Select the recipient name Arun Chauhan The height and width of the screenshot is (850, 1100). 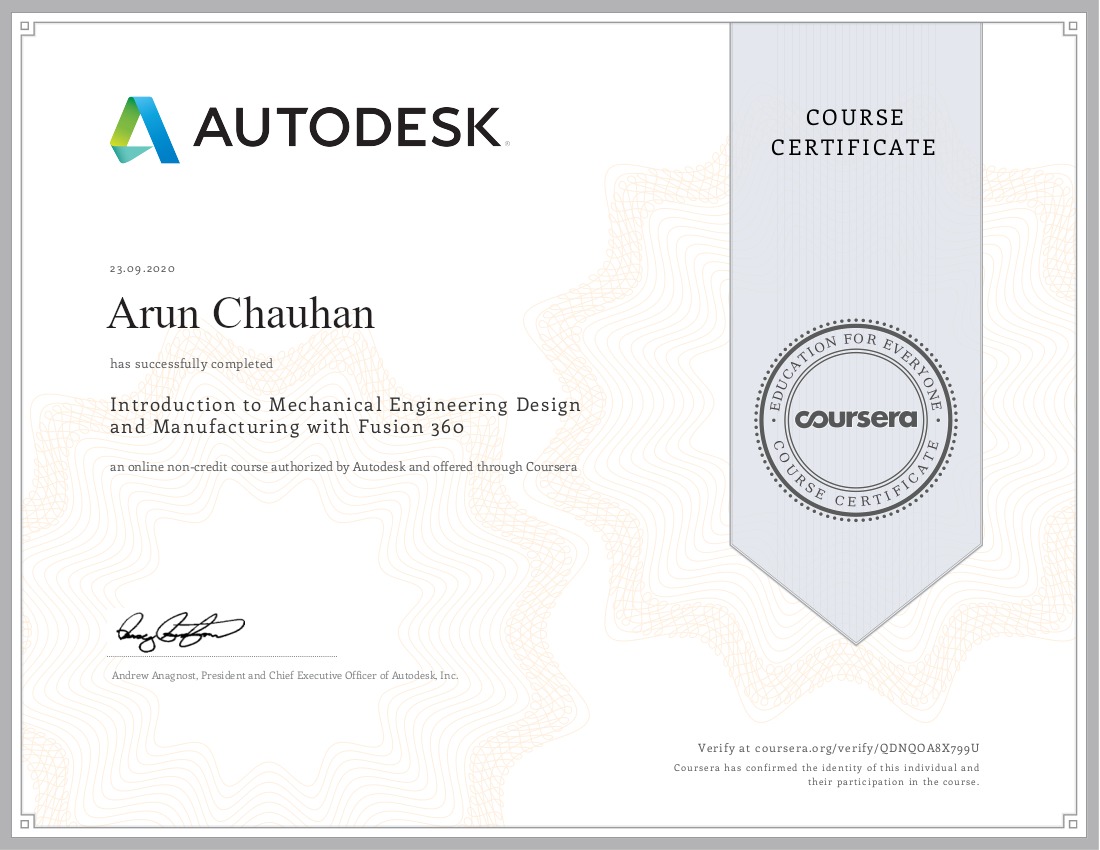pos(241,313)
